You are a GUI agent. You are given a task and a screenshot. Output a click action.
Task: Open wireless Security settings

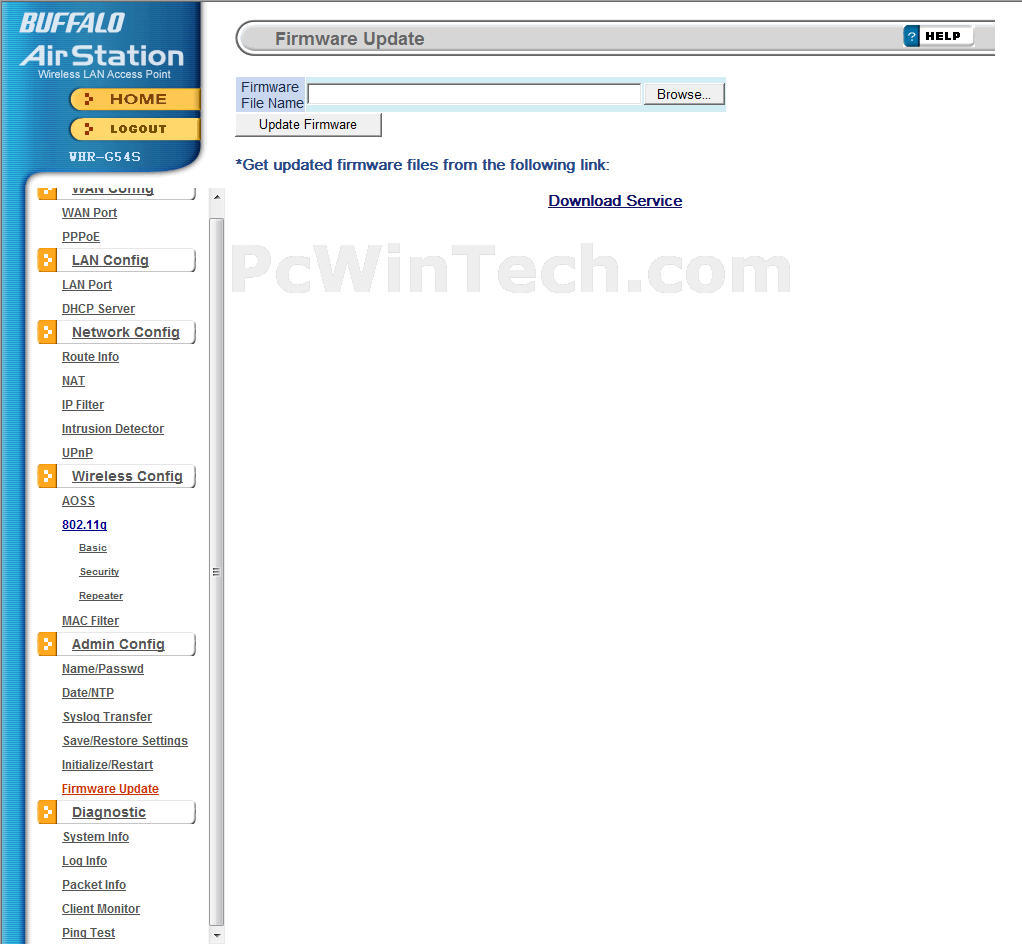pyautogui.click(x=99, y=572)
